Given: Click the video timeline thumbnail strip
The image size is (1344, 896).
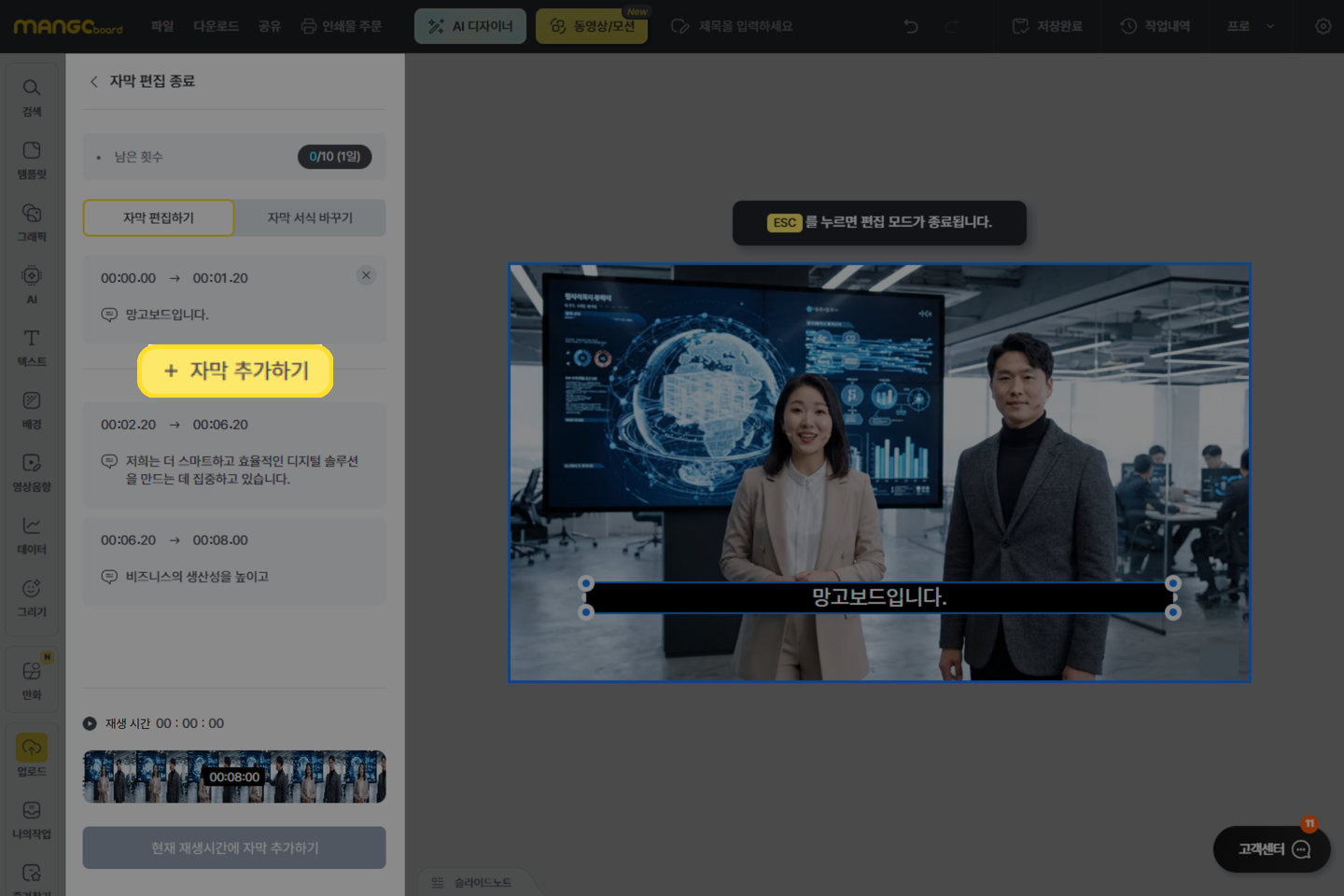Looking at the screenshot, I should (234, 777).
